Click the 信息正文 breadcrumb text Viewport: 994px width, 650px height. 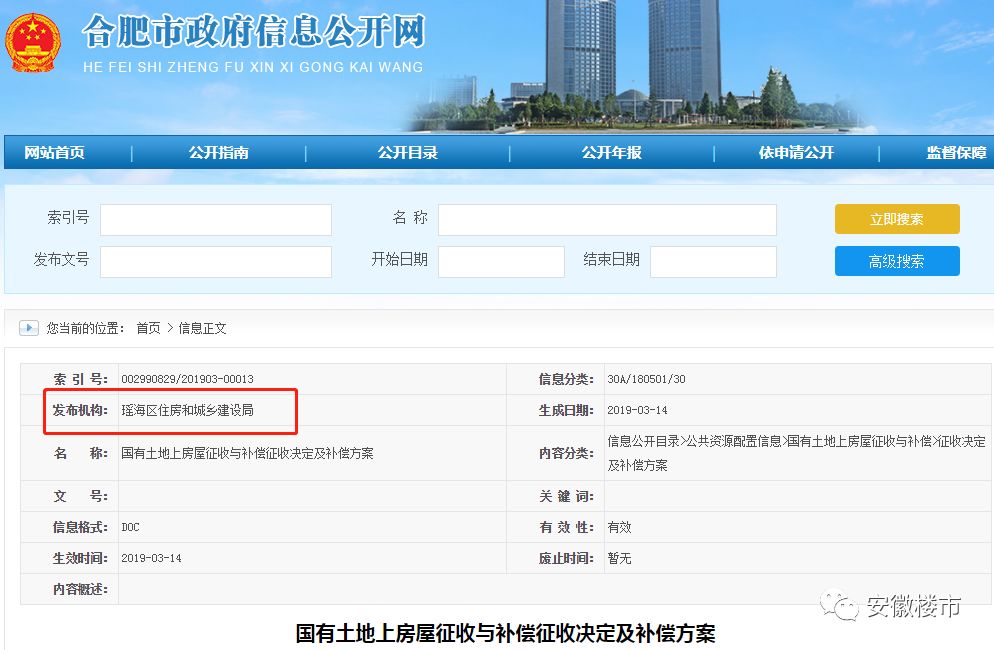pyautogui.click(x=202, y=328)
